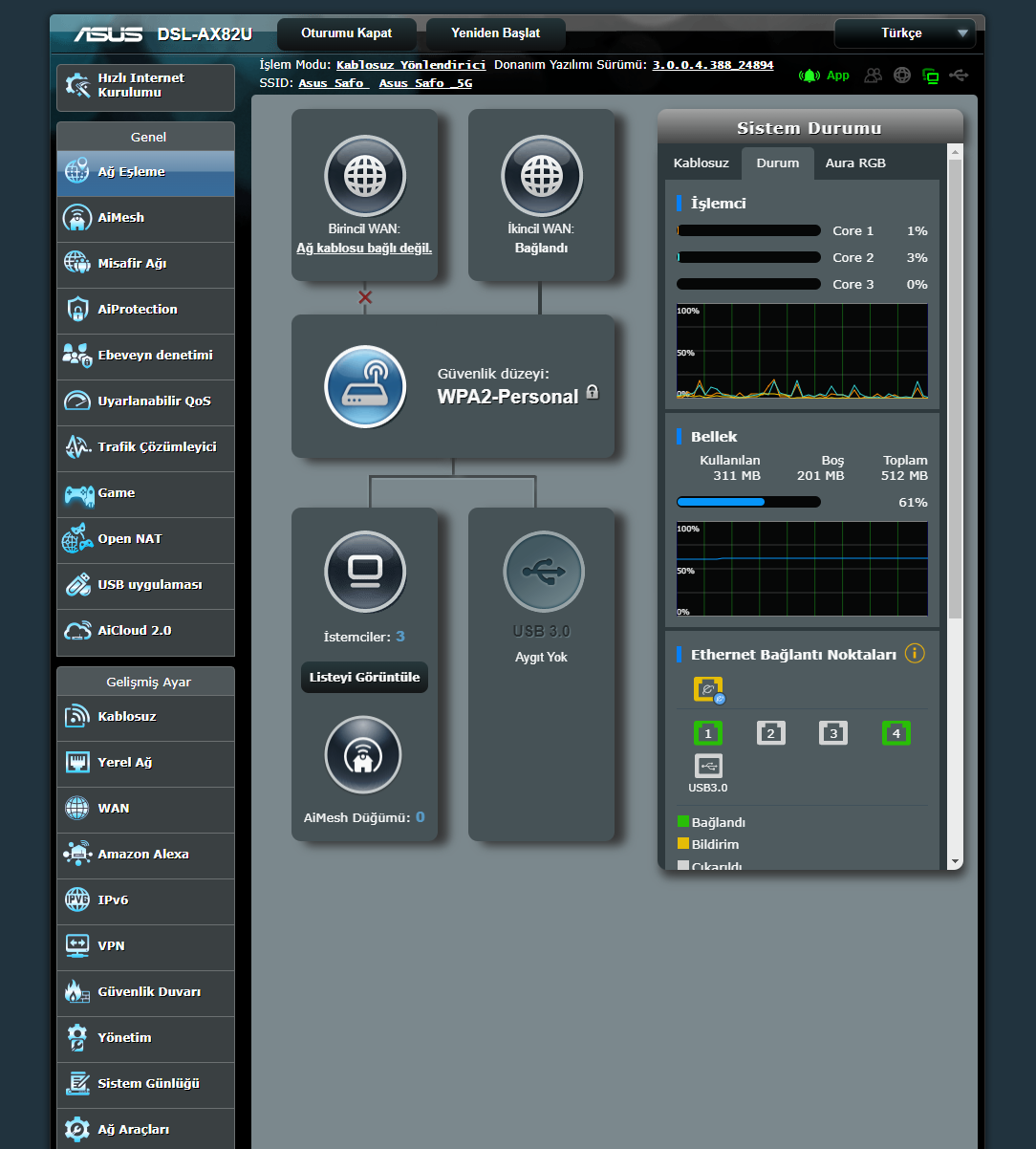Open the Kablosuz Yönlendirici operation mode link
1036x1149 pixels.
[411, 65]
